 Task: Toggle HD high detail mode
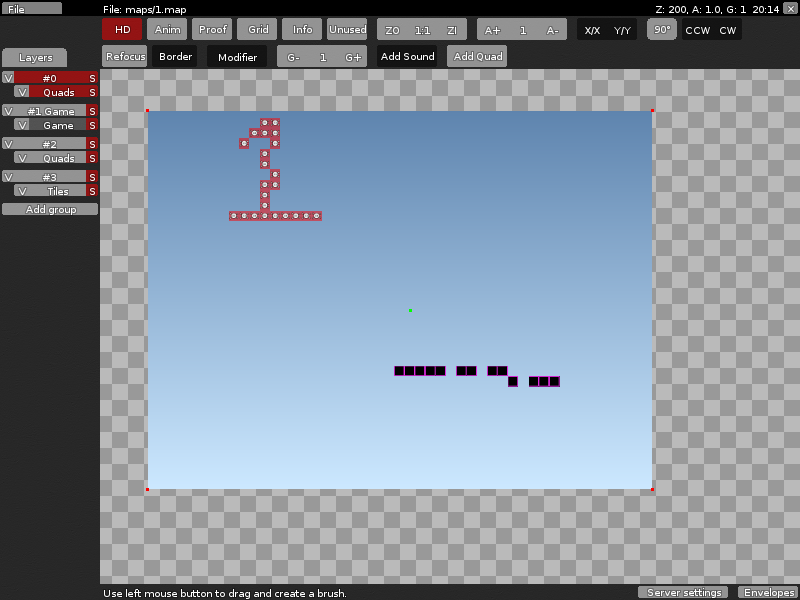click(122, 30)
